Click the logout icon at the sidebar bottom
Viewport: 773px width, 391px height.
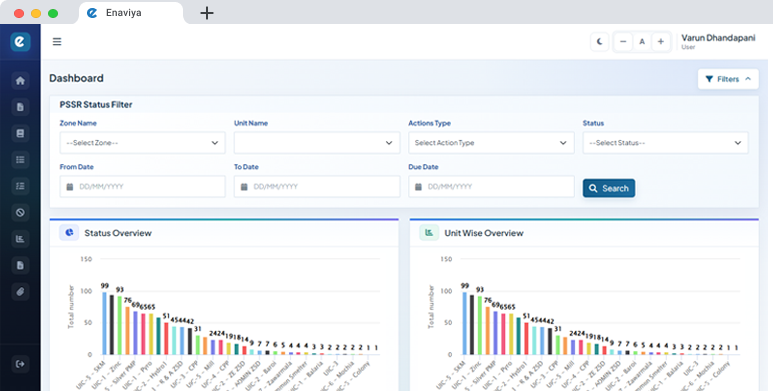20,364
